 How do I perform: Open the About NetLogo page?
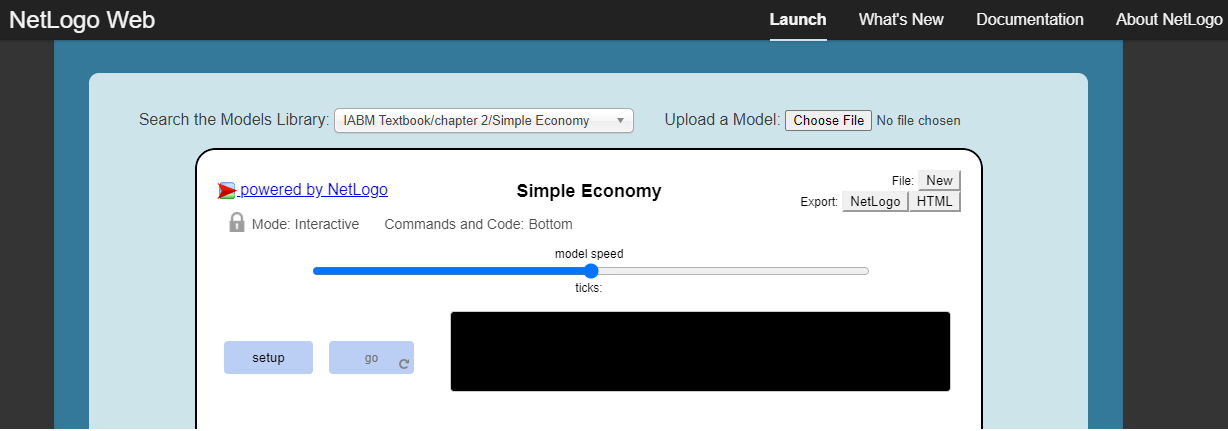(x=1169, y=20)
